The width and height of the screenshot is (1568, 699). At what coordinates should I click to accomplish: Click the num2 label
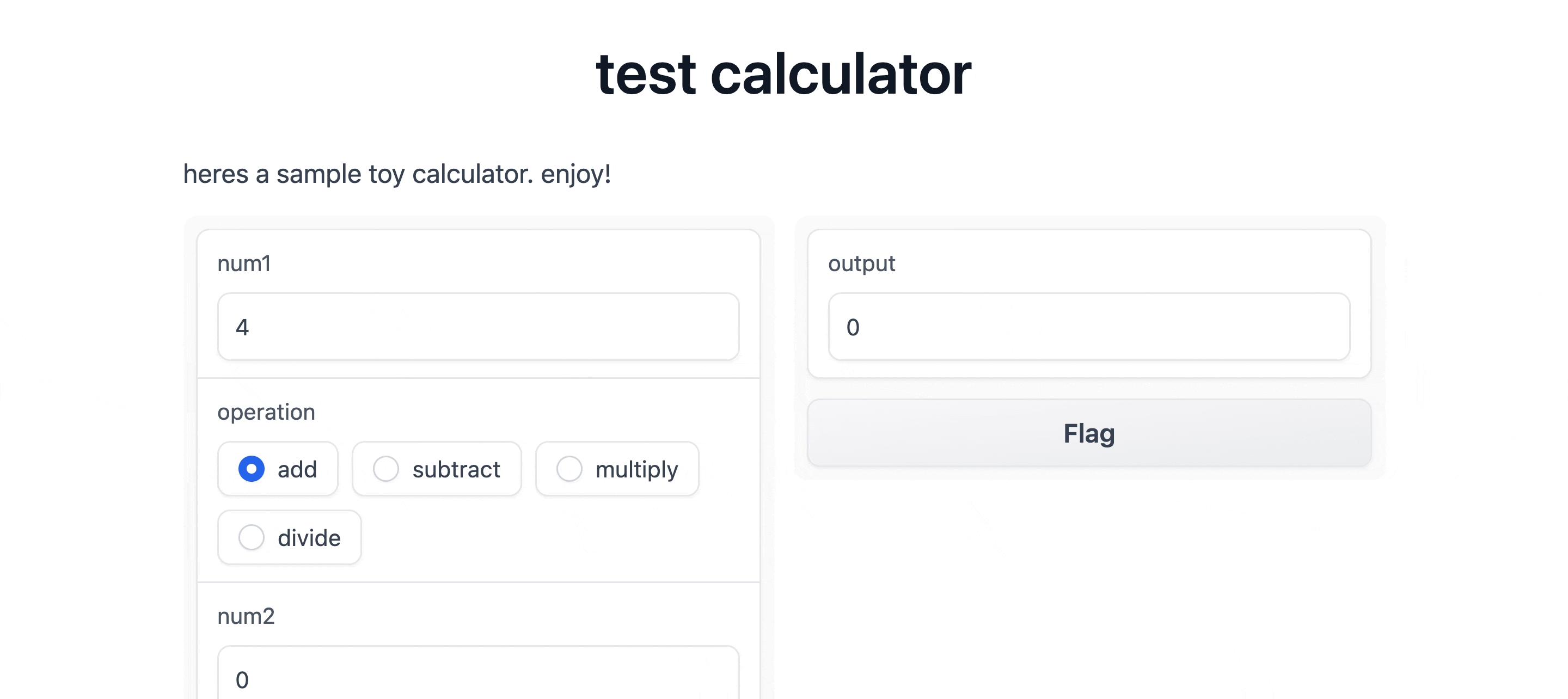[246, 616]
